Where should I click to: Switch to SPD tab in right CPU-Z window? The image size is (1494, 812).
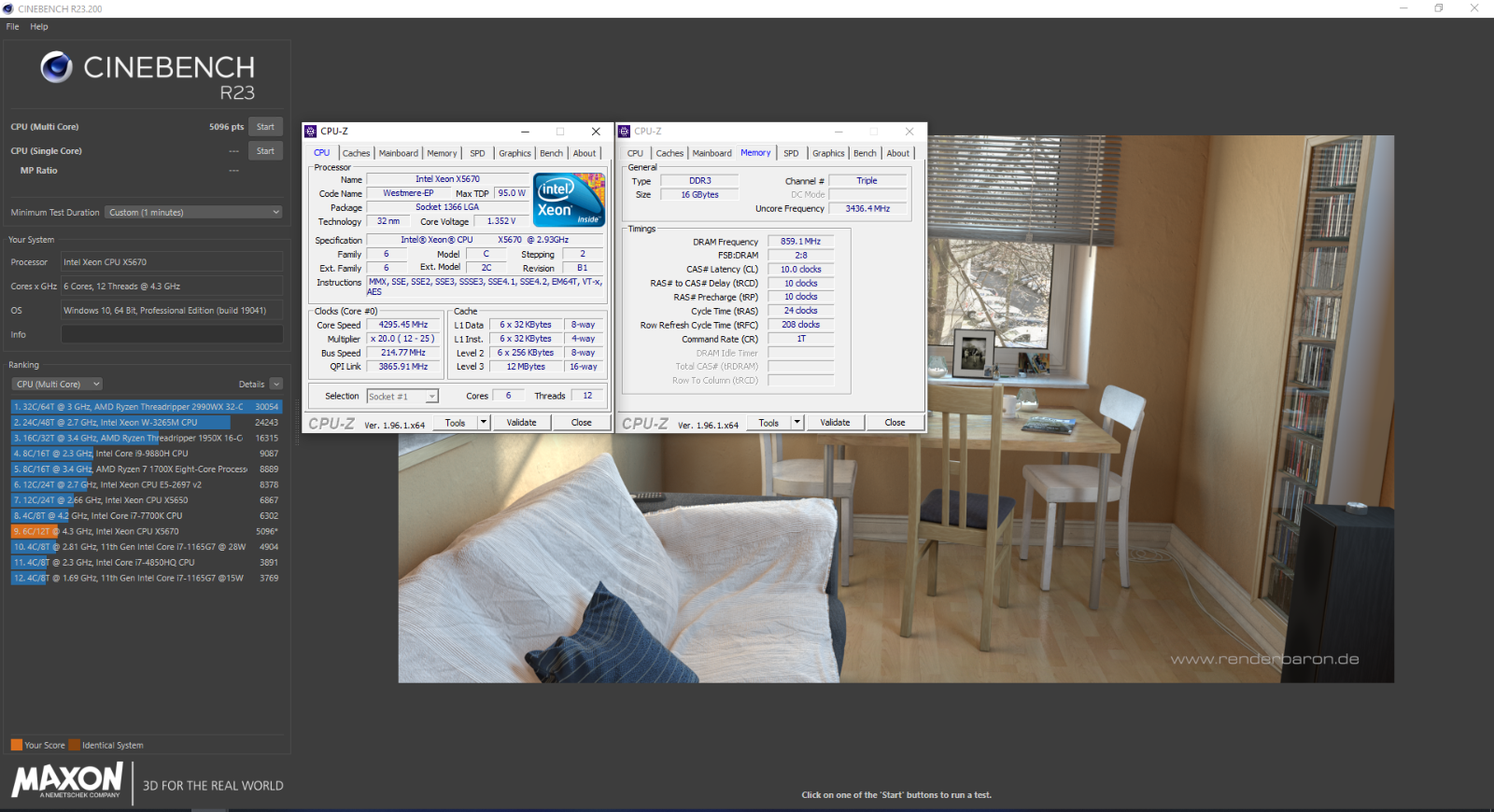click(791, 153)
